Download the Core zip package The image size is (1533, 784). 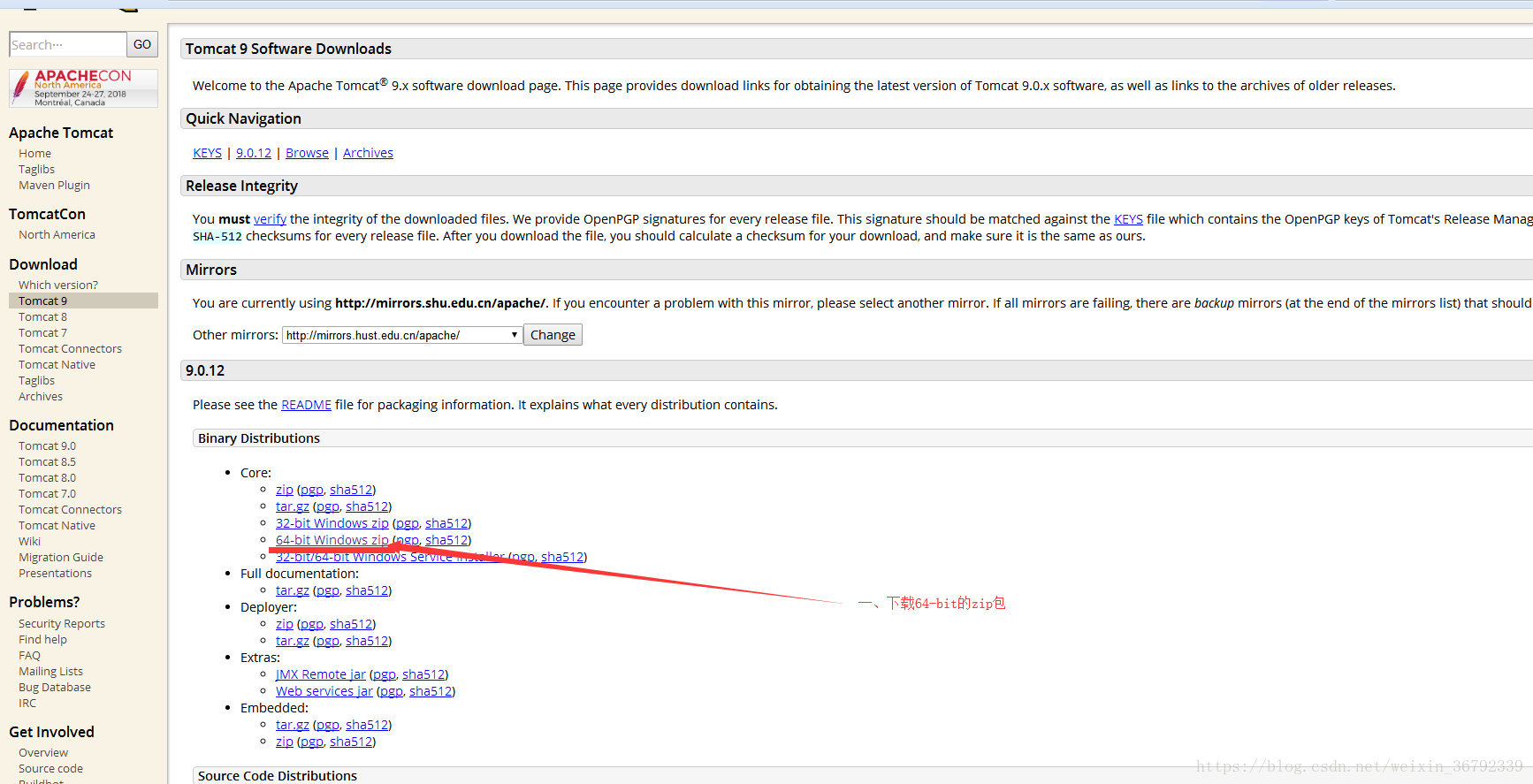pos(284,490)
